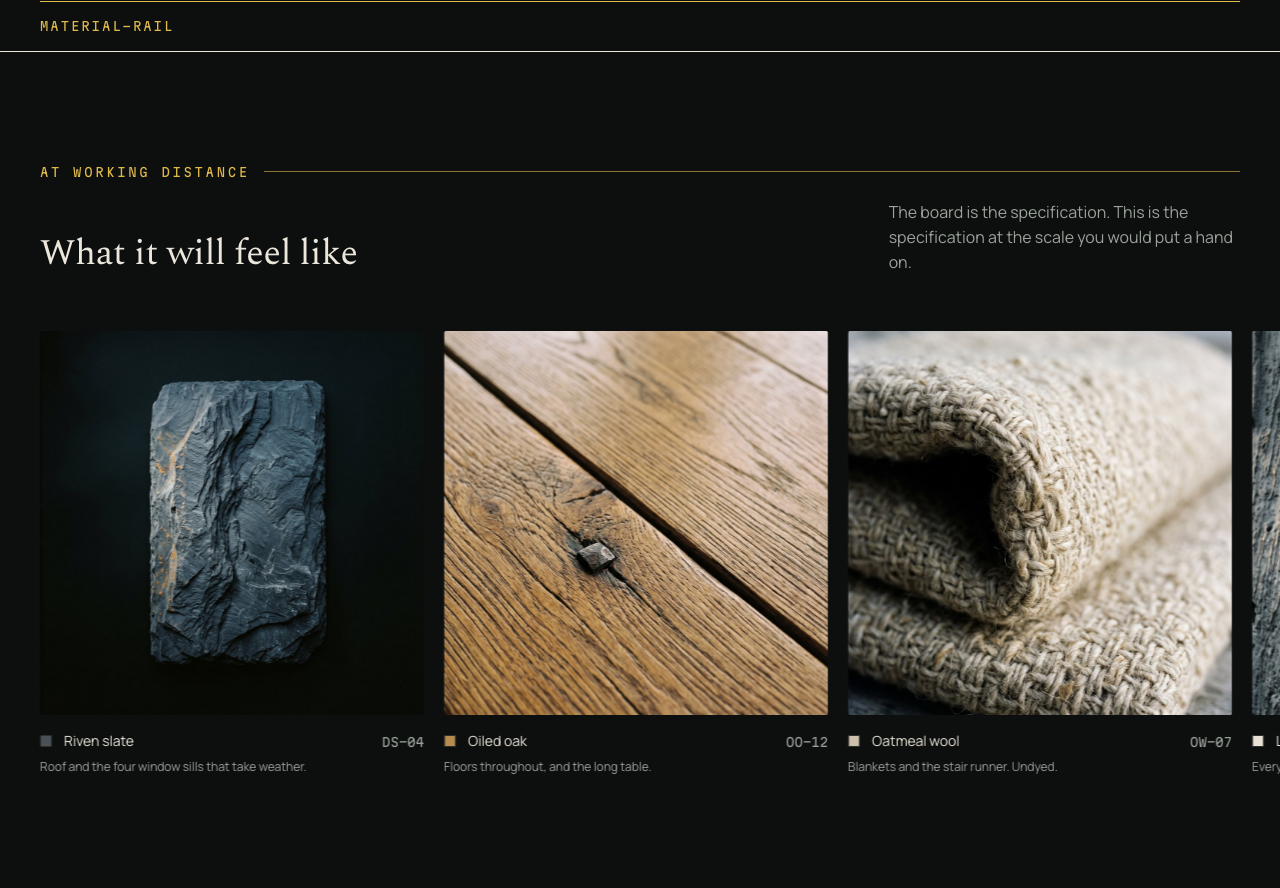
Task: Click the 'Roof and the four window sills' caption
Action: click(173, 767)
